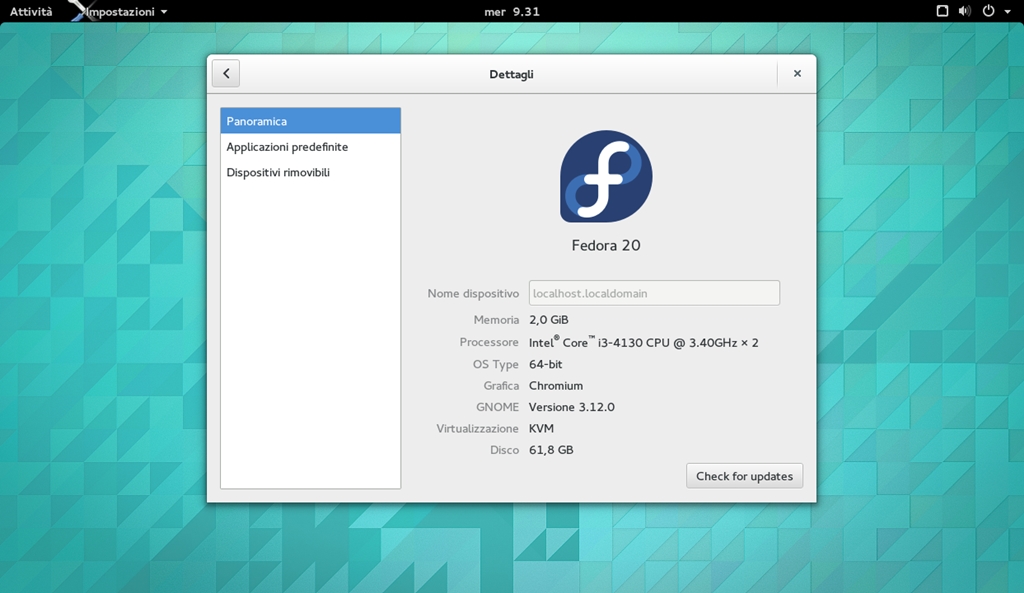Expand the system menu arrow
This screenshot has height=593, width=1024.
pos(1007,12)
